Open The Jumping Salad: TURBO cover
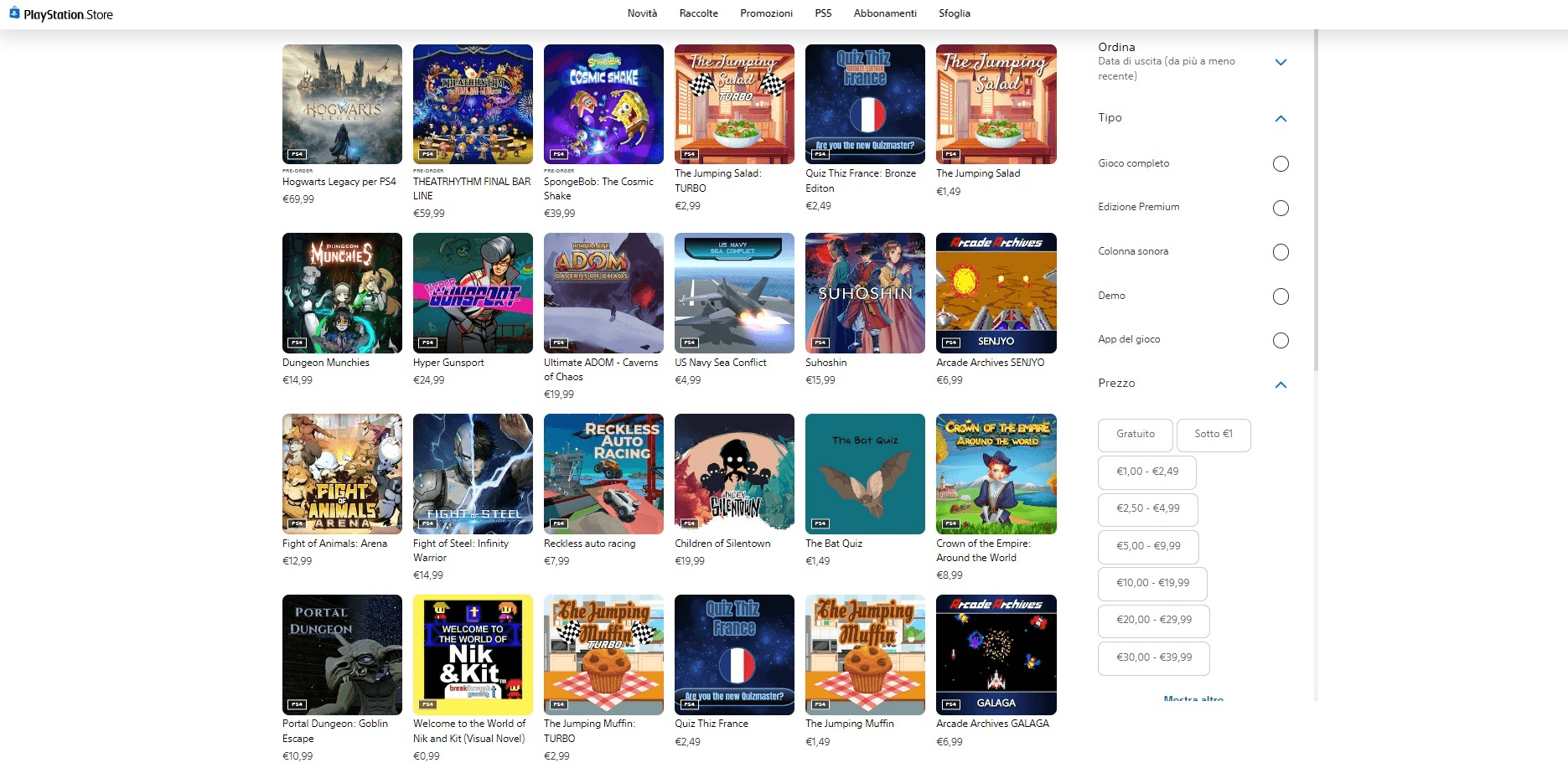Screen dimensions: 1568x768 pyautogui.click(x=734, y=104)
